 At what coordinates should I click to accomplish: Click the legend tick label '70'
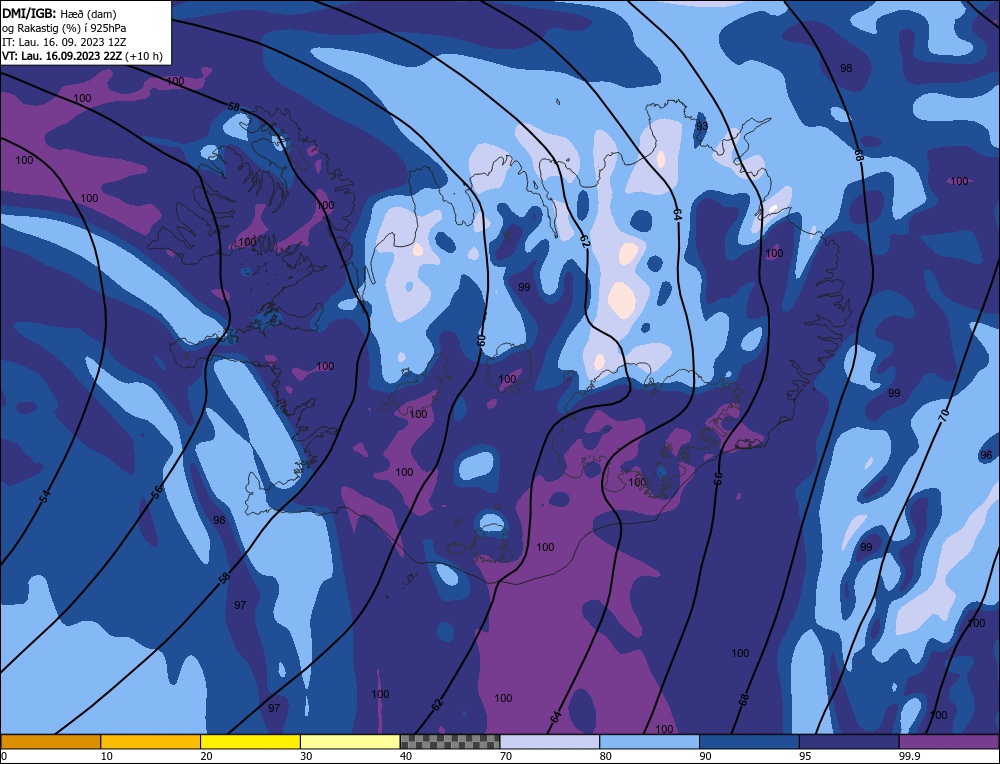tap(506, 756)
